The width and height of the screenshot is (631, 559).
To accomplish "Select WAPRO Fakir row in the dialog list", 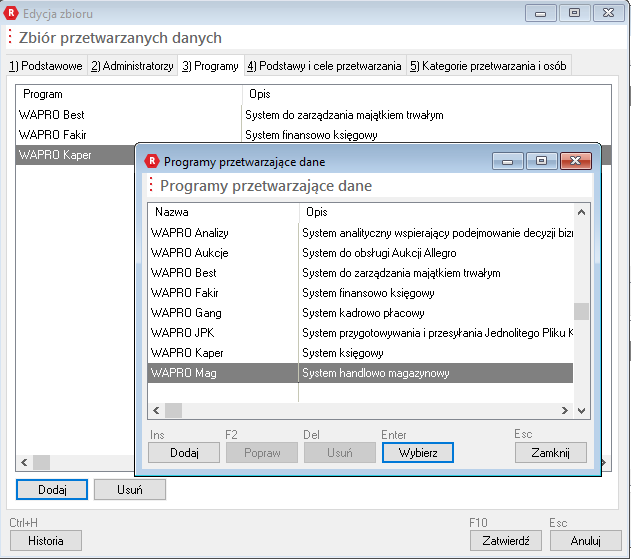I will click(361, 293).
